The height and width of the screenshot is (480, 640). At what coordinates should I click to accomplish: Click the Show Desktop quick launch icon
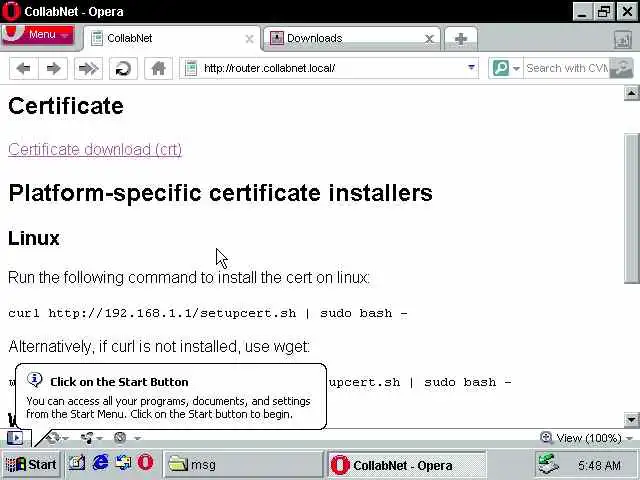76,463
